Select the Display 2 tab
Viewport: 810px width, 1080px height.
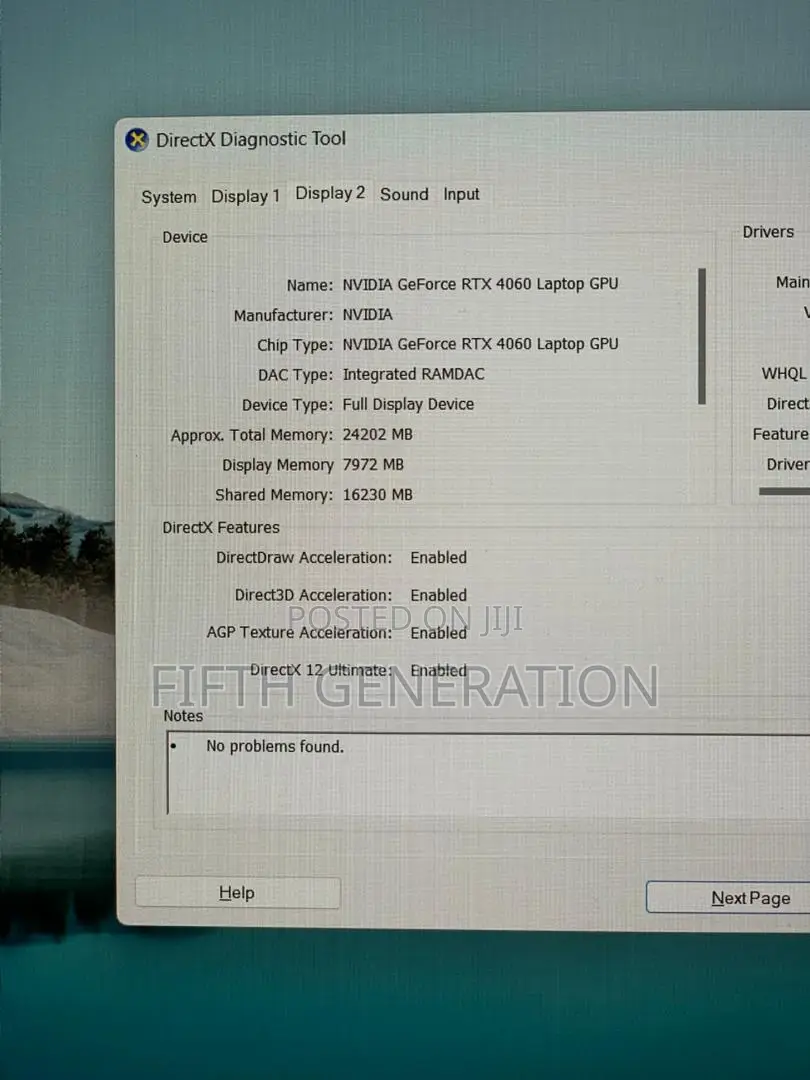click(x=330, y=194)
